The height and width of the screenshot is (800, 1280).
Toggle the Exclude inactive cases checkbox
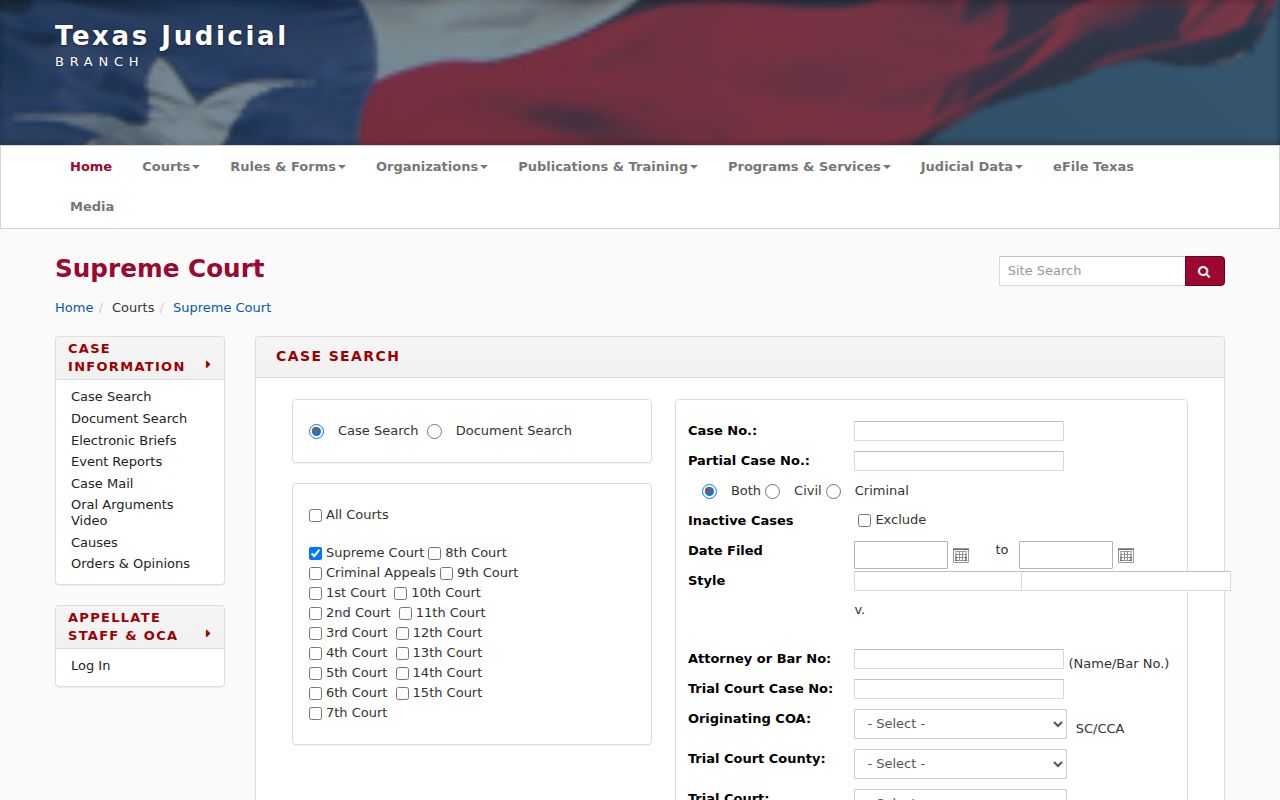point(864,520)
